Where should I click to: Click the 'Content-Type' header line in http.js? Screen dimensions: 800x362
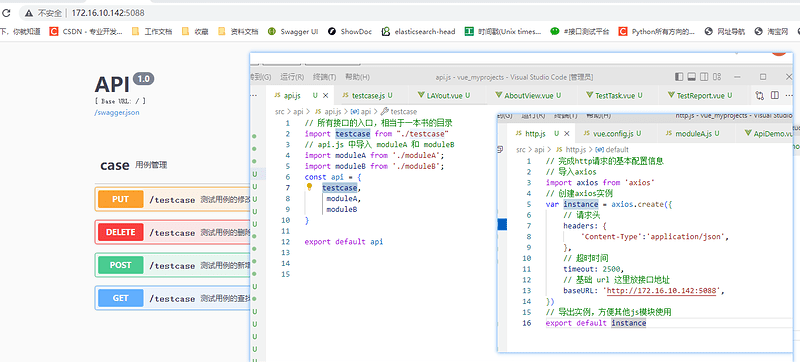[655, 237]
